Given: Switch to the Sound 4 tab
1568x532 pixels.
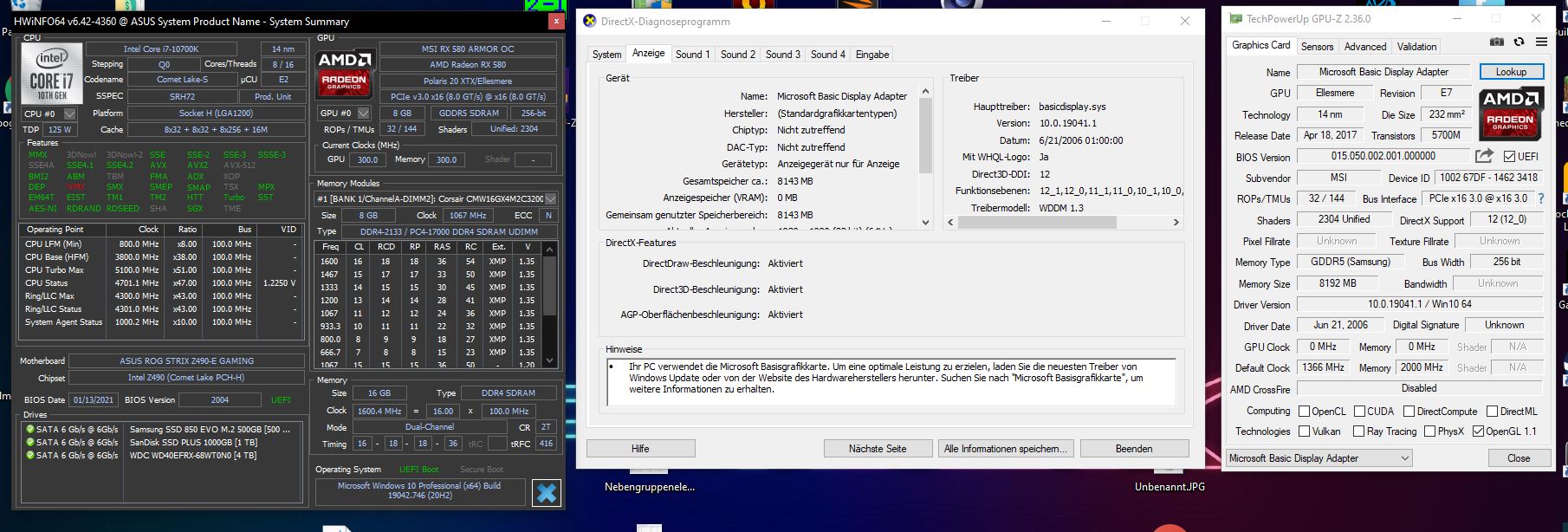Looking at the screenshot, I should (x=828, y=55).
